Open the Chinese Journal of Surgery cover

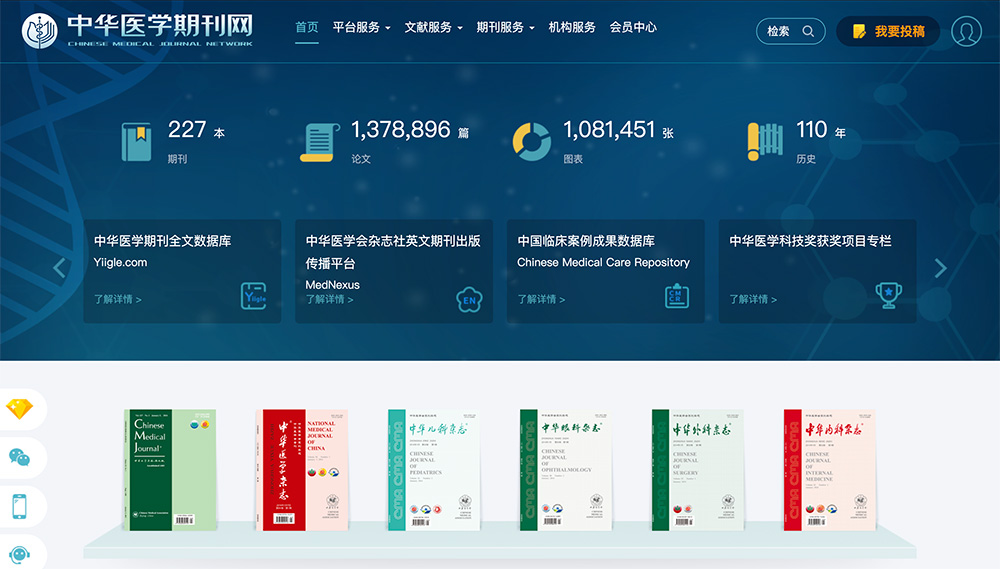tap(698, 470)
